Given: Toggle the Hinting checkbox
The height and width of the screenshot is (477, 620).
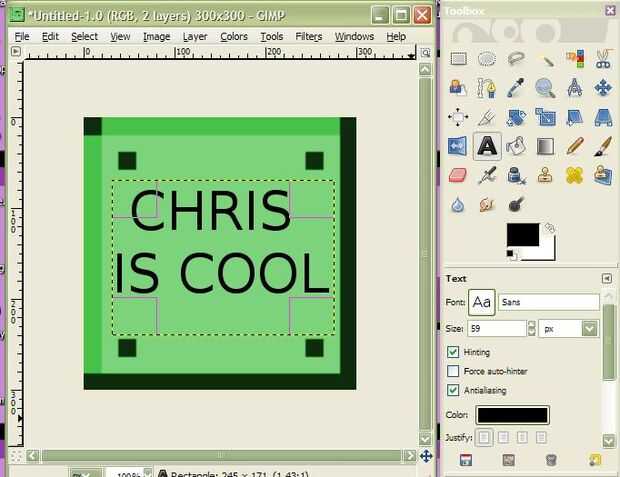Looking at the screenshot, I should point(453,352).
